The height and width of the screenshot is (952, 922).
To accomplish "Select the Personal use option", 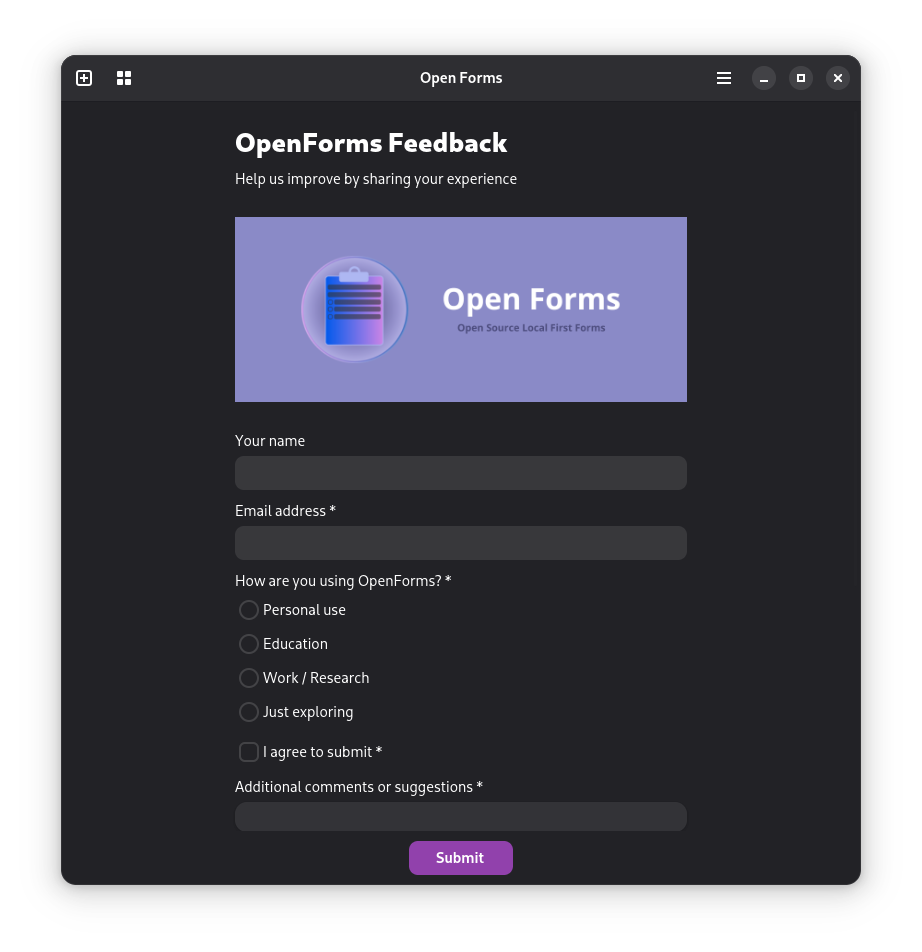I will pos(248,610).
